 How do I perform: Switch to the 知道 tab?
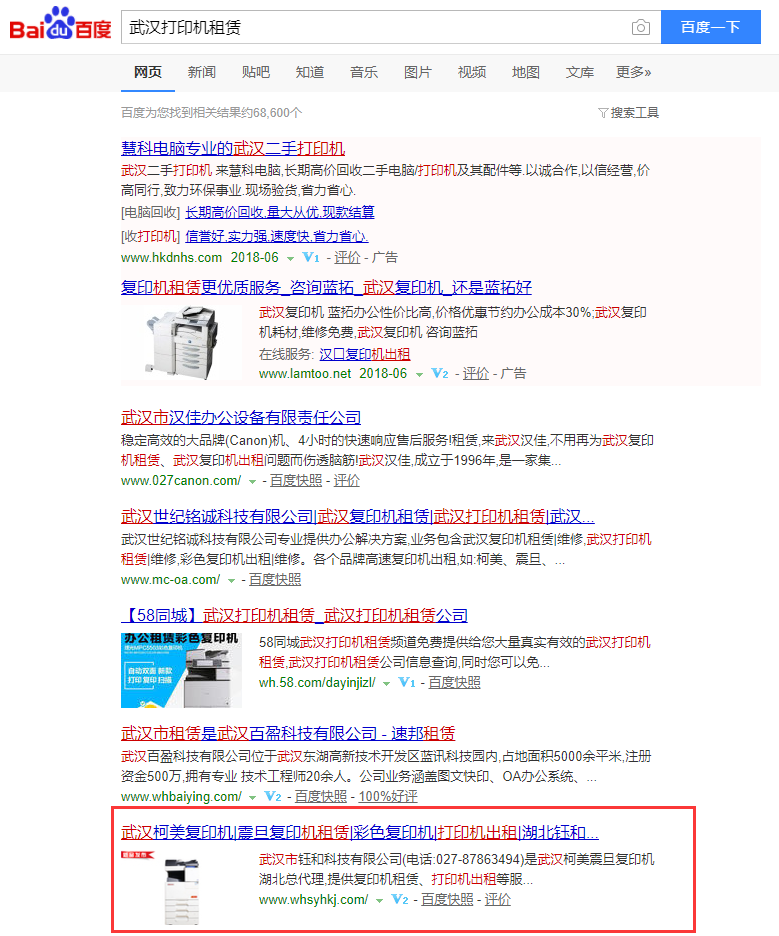(x=310, y=72)
